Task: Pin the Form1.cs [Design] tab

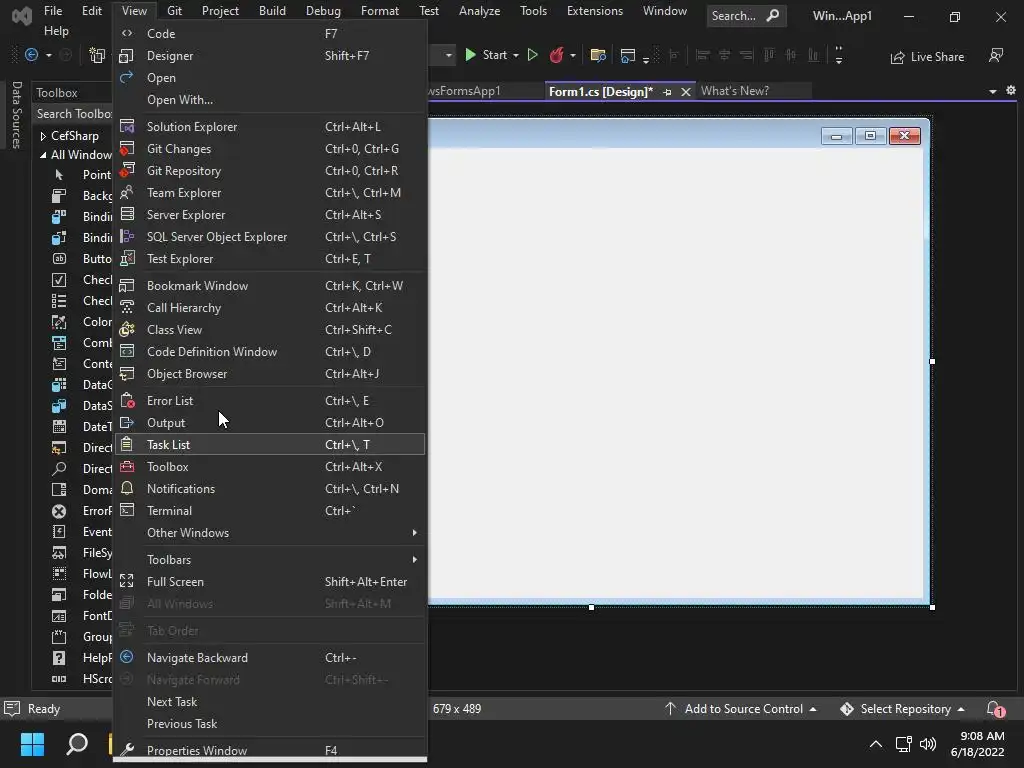Action: 667,92
